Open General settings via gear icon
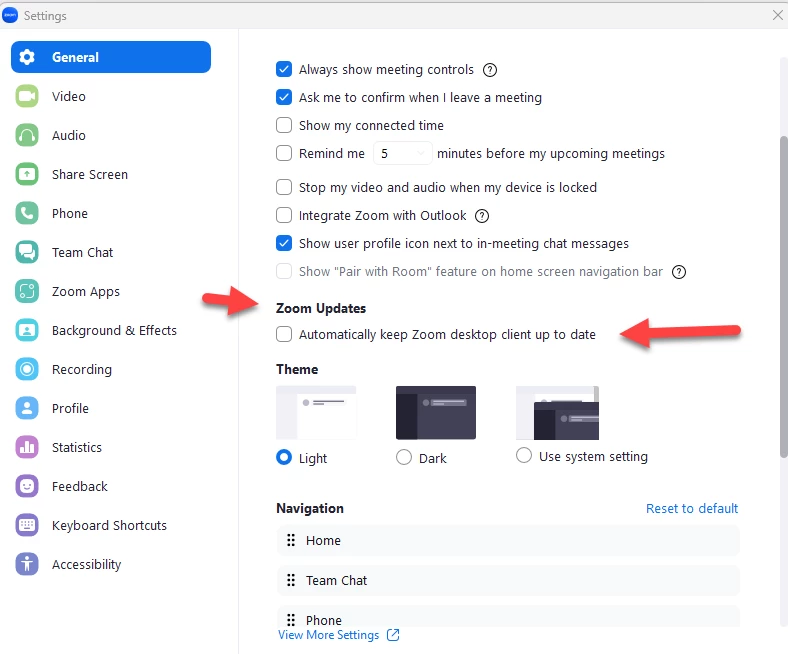The image size is (788, 654). (27, 57)
